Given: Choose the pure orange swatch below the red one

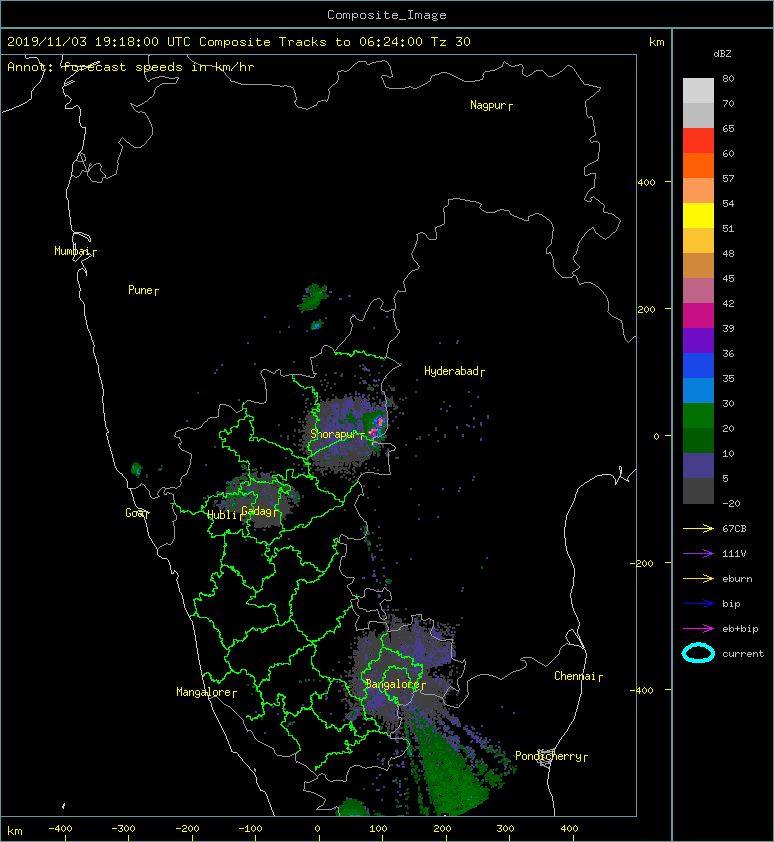Looking at the screenshot, I should click(x=698, y=165).
